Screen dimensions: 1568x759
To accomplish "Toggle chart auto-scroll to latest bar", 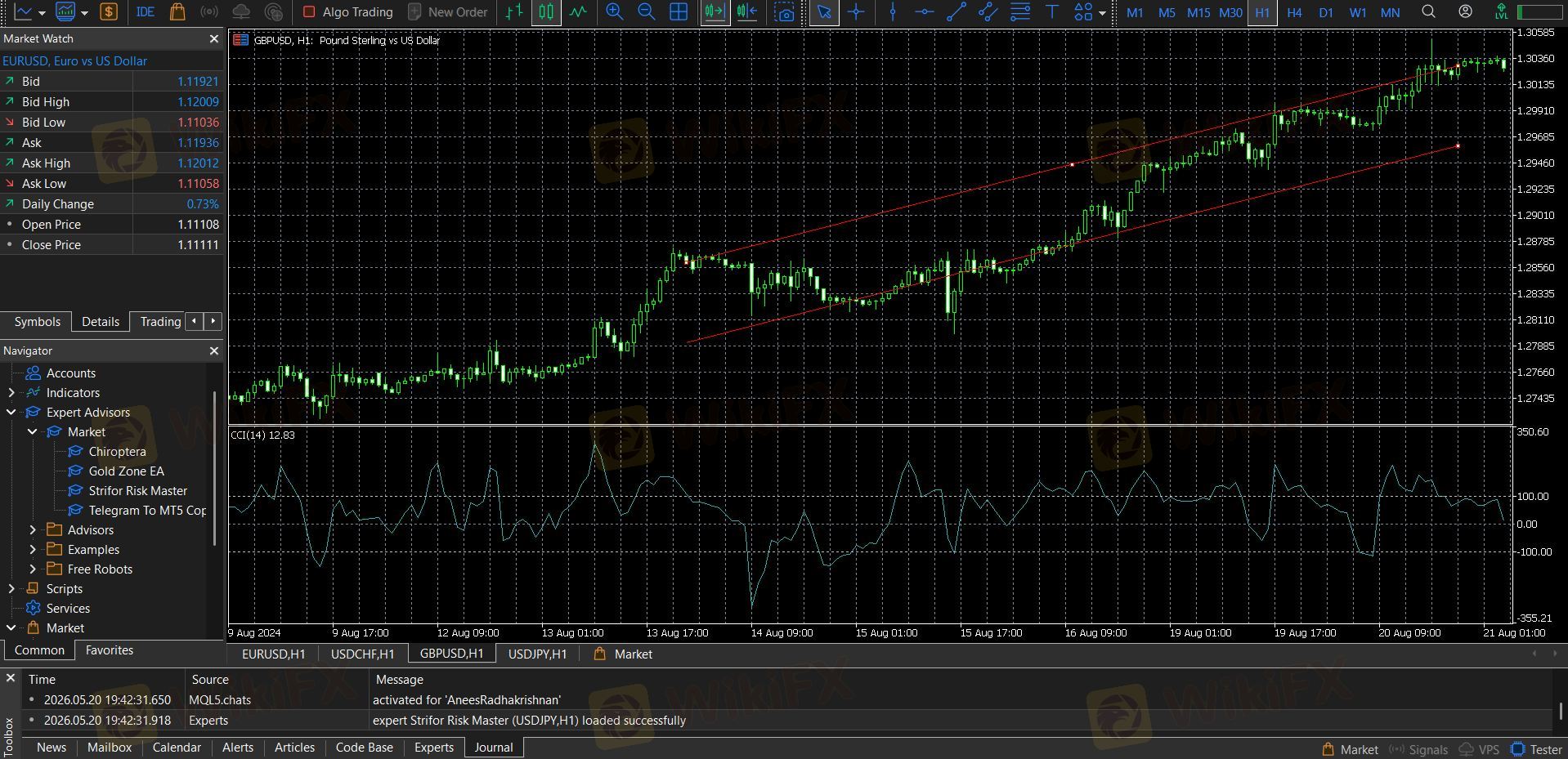I will coord(715,12).
